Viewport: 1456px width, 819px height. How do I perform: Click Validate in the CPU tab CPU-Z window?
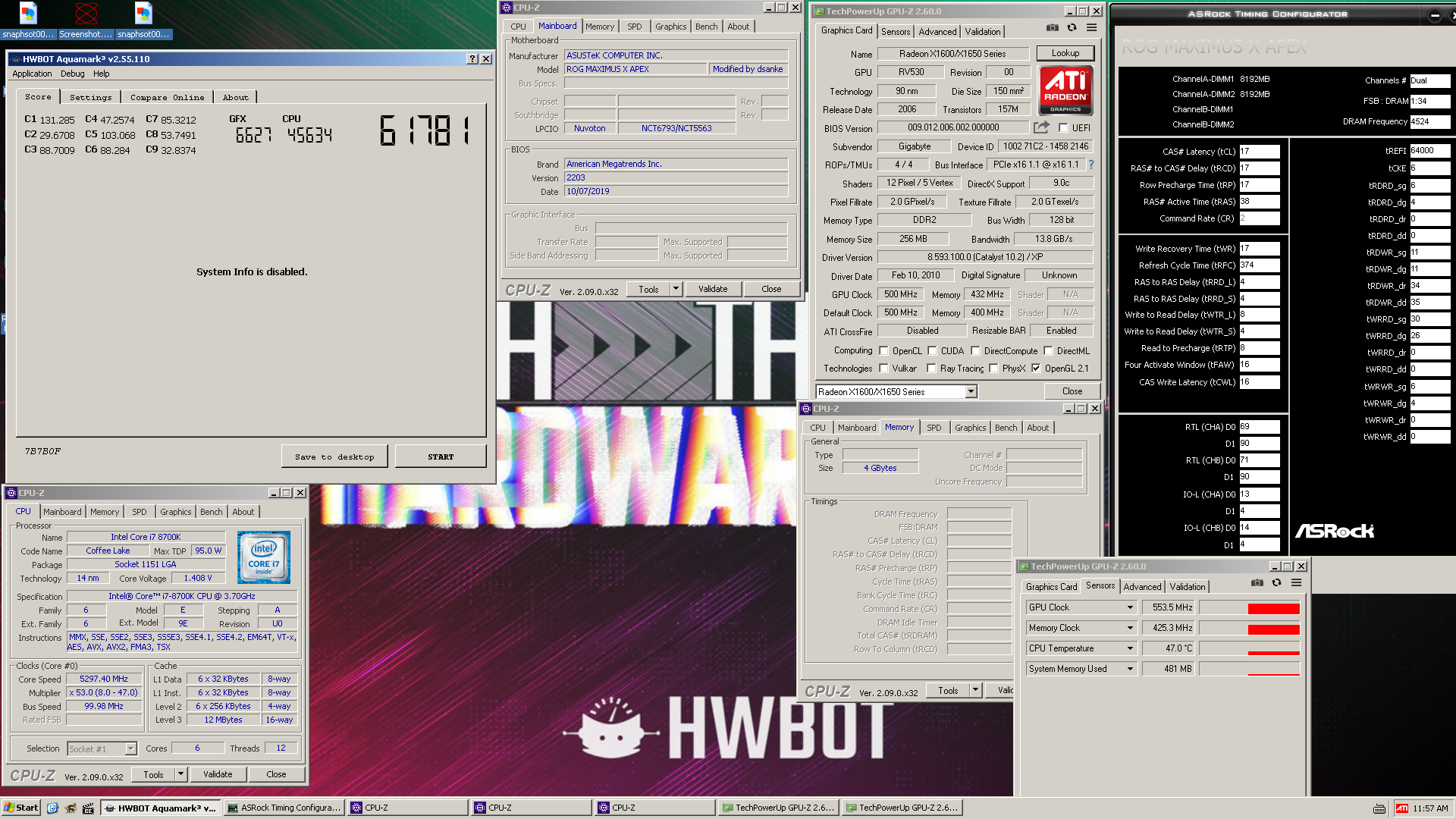point(218,774)
